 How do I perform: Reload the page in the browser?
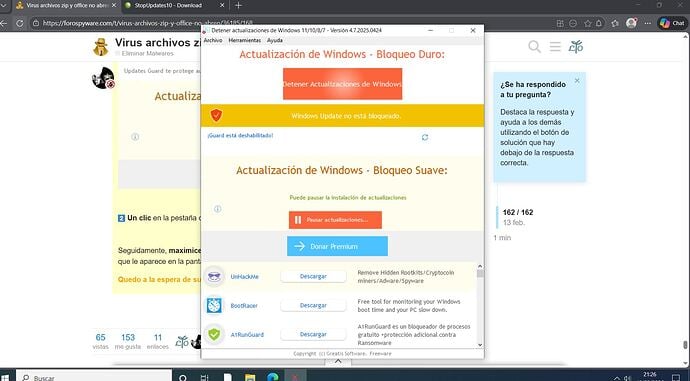(19, 23)
